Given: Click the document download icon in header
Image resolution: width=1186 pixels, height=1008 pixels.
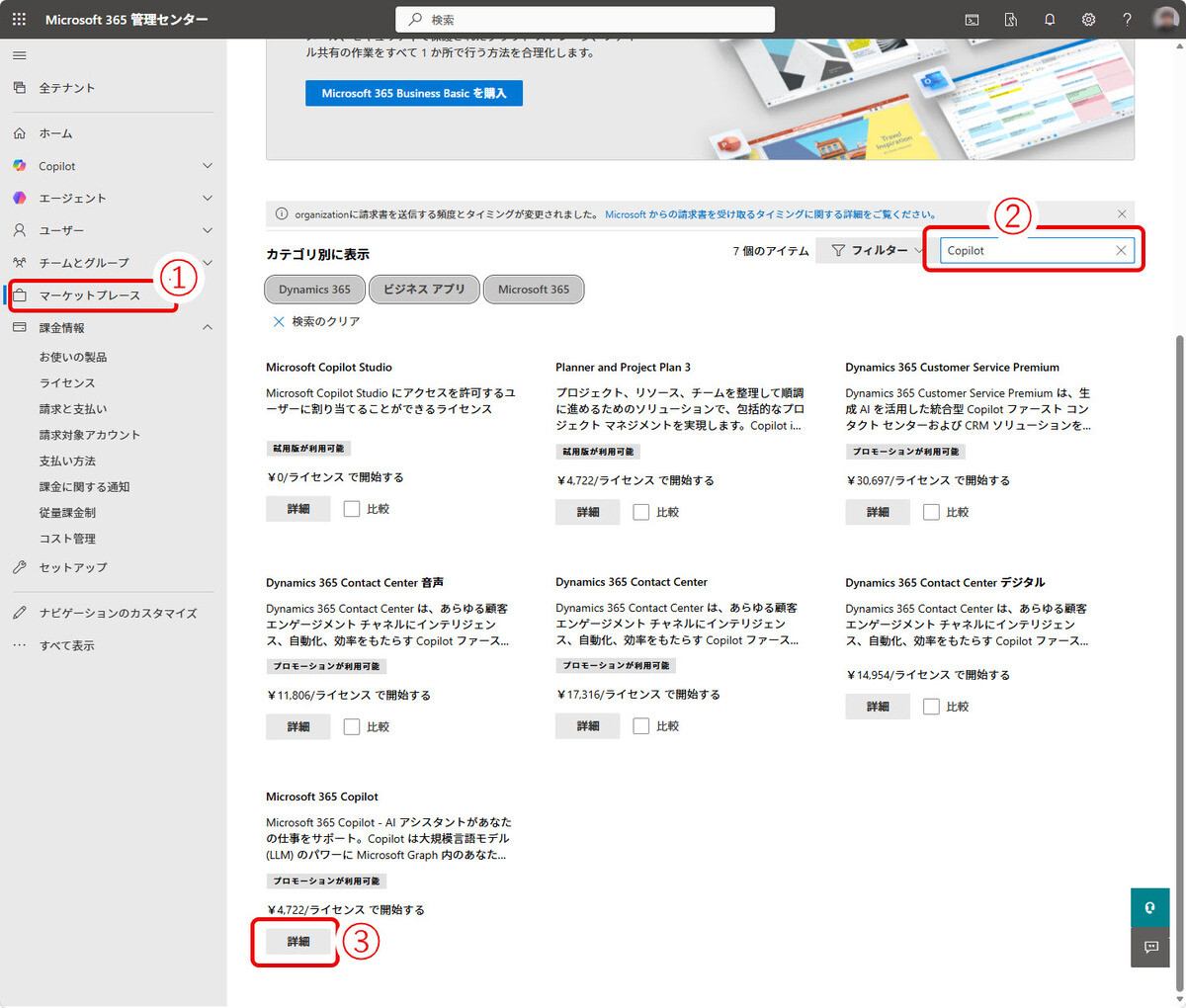Looking at the screenshot, I should pyautogui.click(x=1011, y=19).
